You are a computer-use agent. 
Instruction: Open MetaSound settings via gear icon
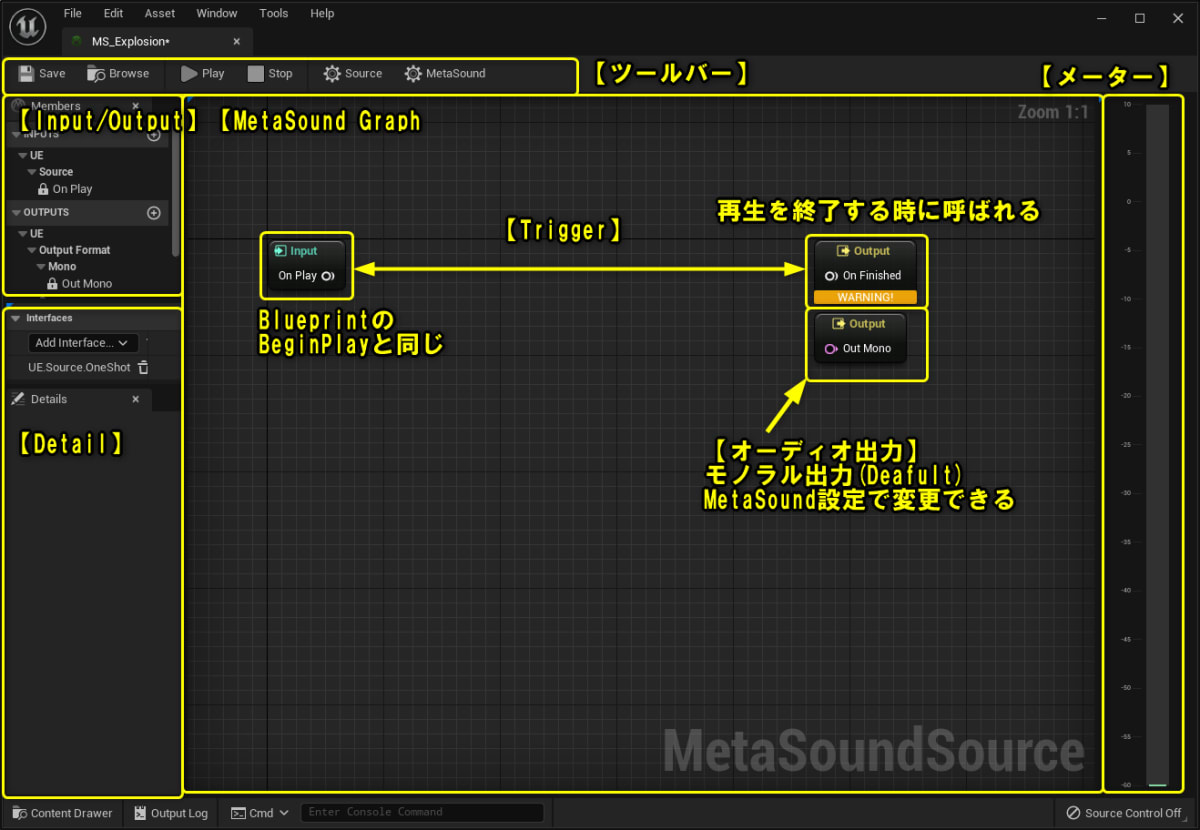(x=411, y=73)
